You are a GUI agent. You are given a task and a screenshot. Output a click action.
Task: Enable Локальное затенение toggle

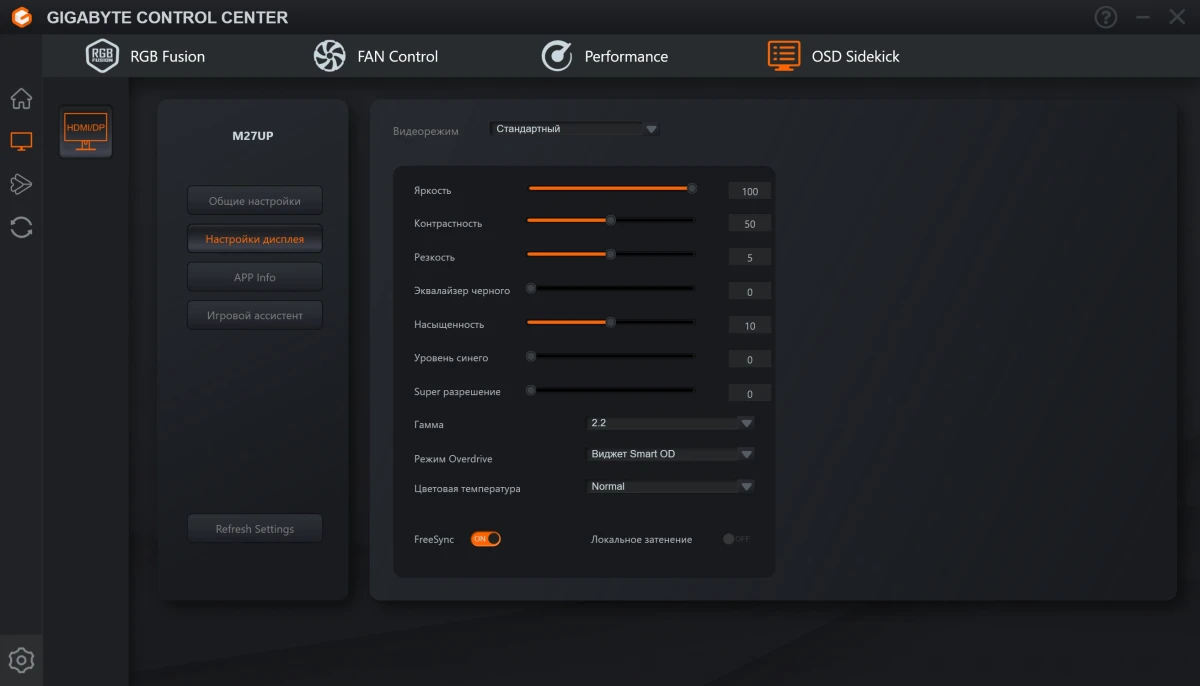pos(735,538)
